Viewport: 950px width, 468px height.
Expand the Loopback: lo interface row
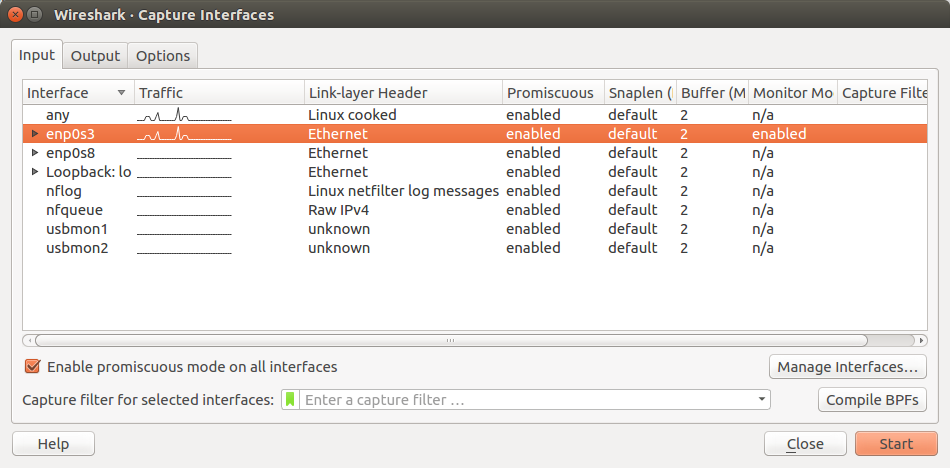point(35,172)
